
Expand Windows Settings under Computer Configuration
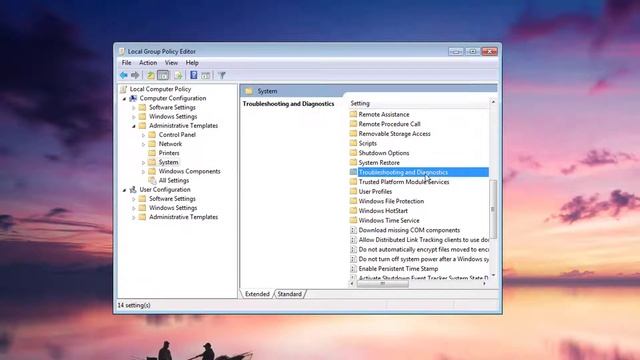coord(134,117)
